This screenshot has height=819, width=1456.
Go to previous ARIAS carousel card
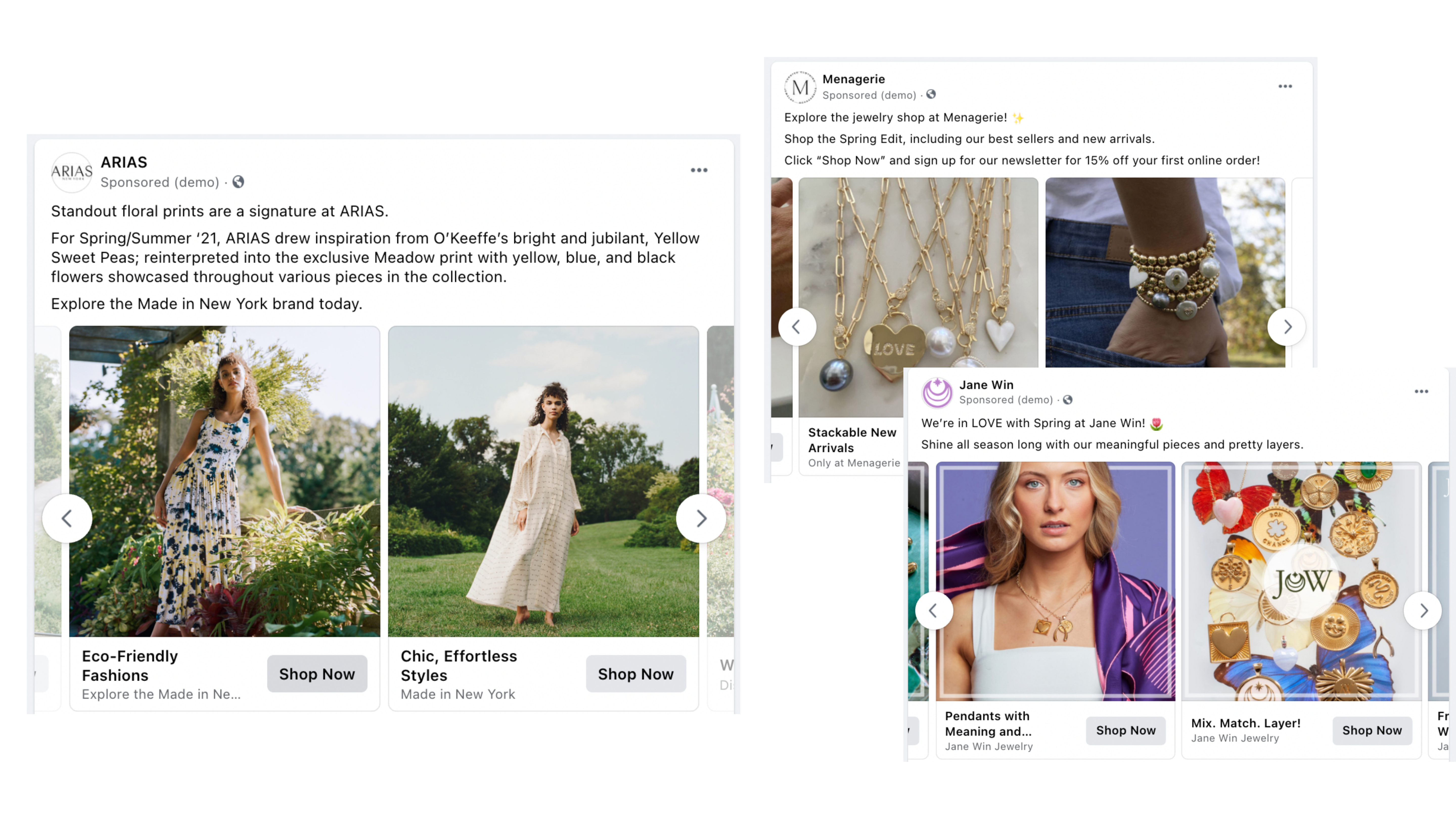(67, 518)
